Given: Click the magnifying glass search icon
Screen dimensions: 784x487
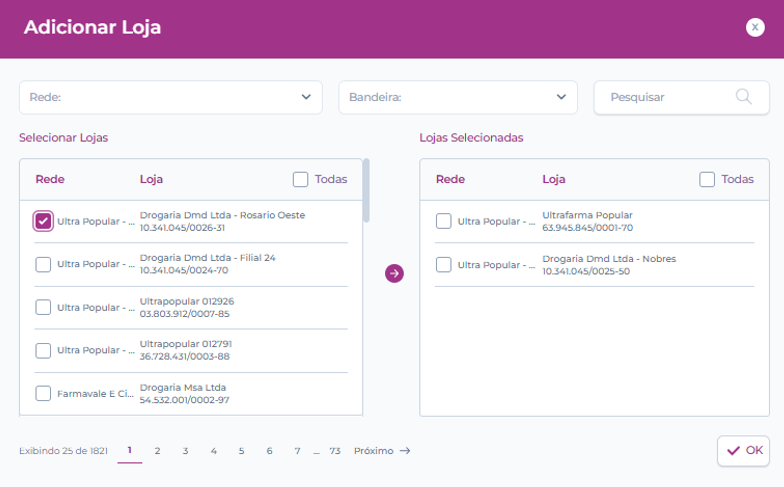Looking at the screenshot, I should click(x=743, y=97).
